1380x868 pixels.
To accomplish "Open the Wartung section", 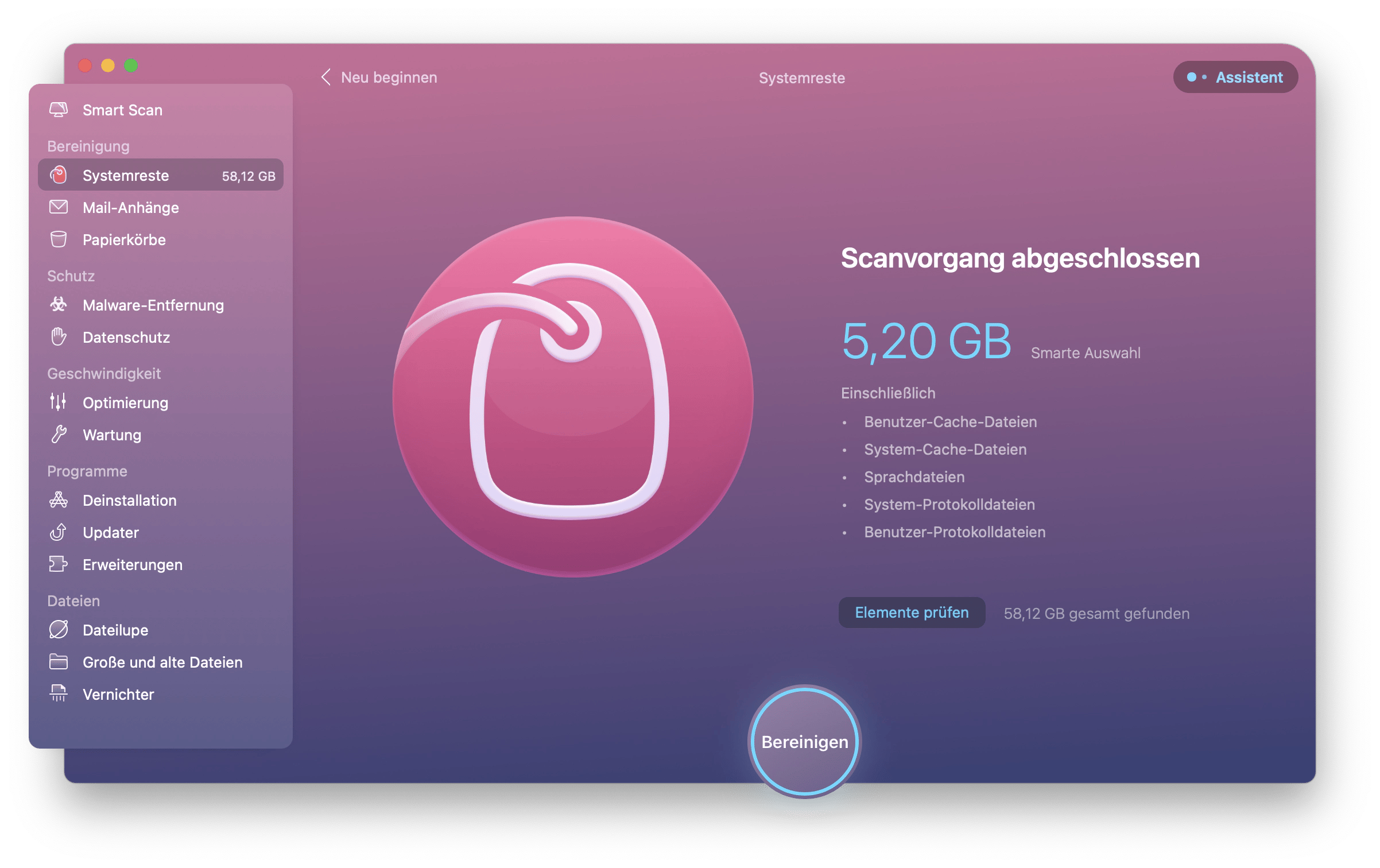I will (161, 435).
